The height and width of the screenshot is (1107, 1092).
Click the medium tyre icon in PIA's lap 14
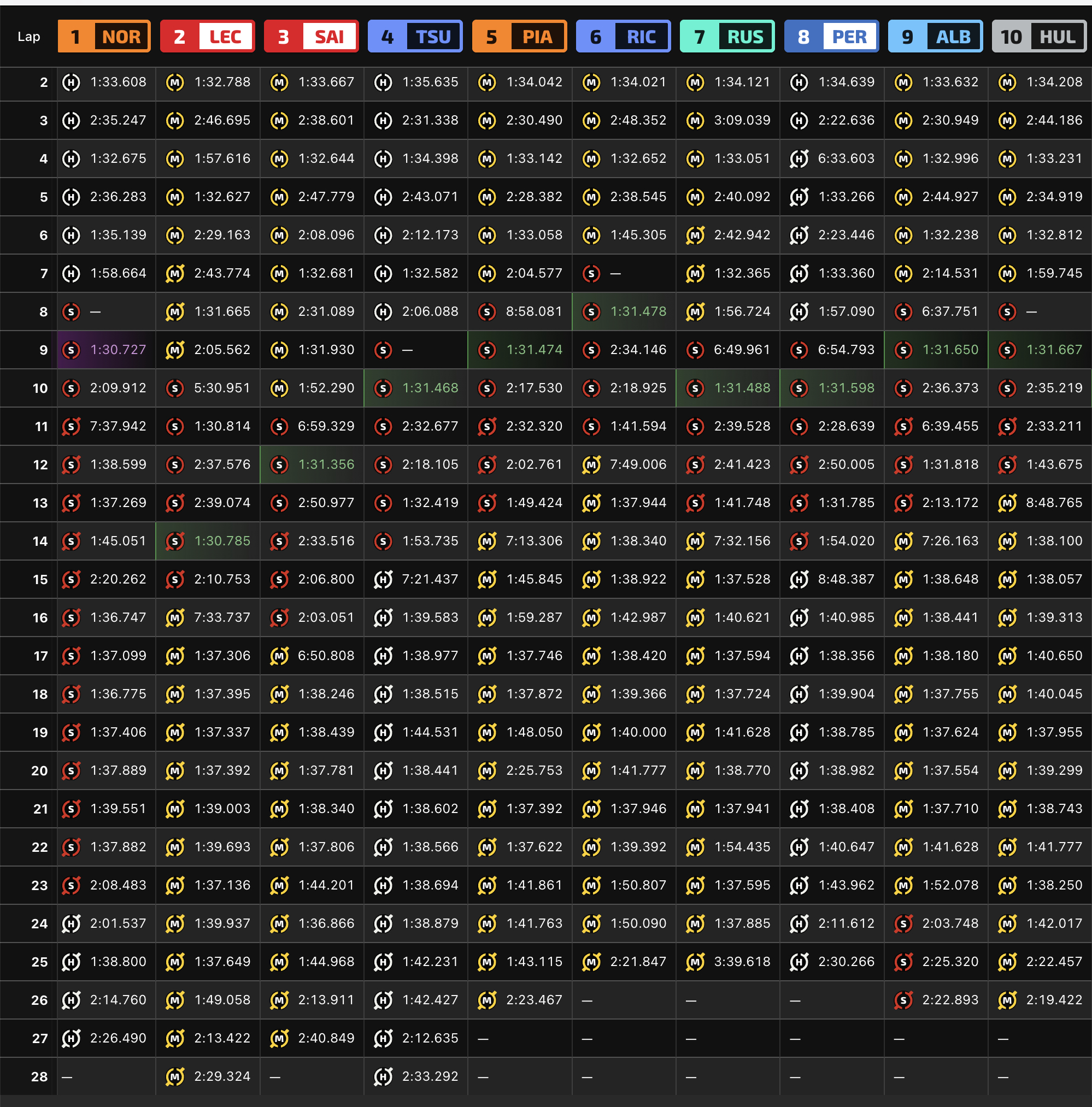(x=487, y=541)
